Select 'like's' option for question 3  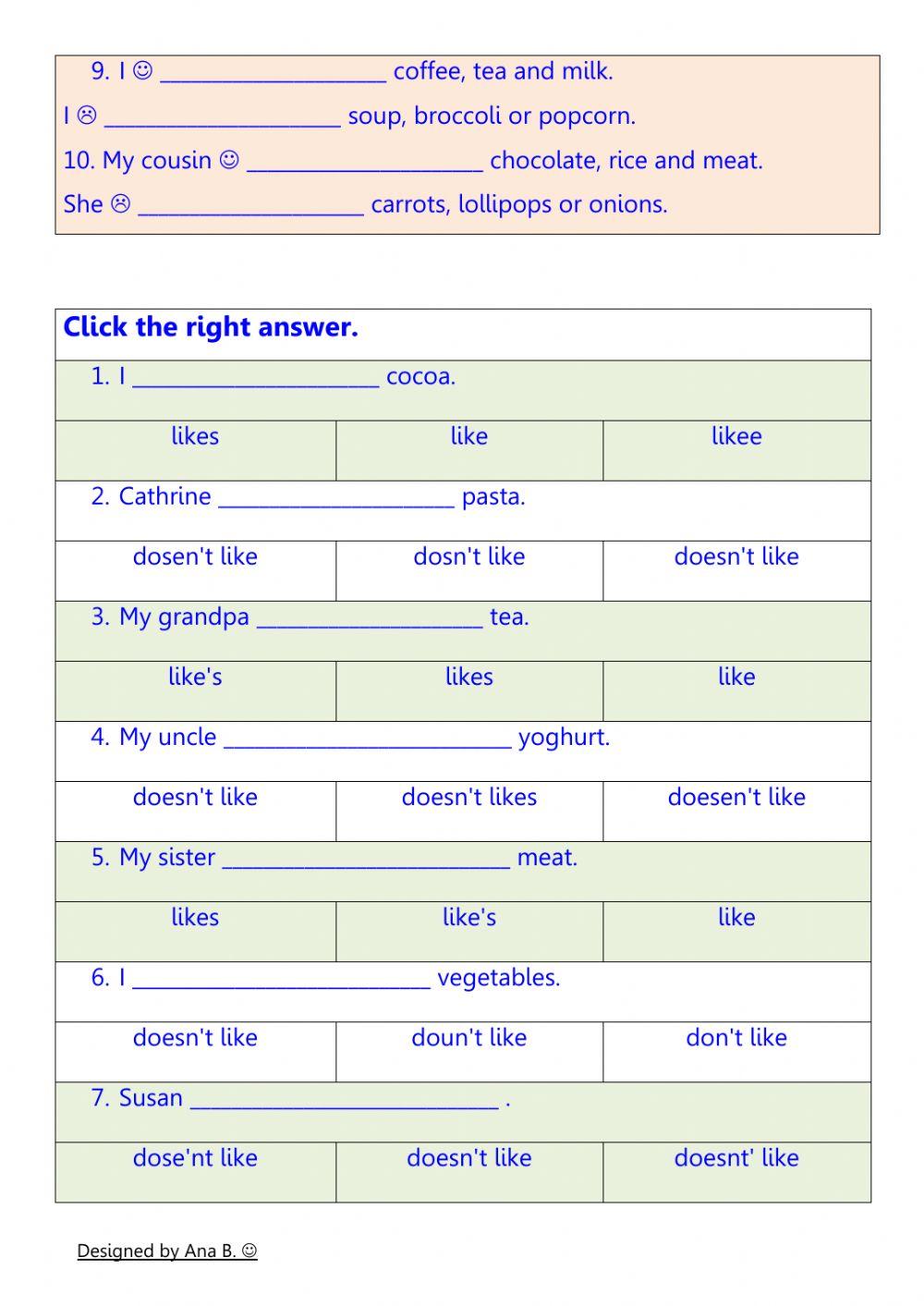(x=195, y=677)
